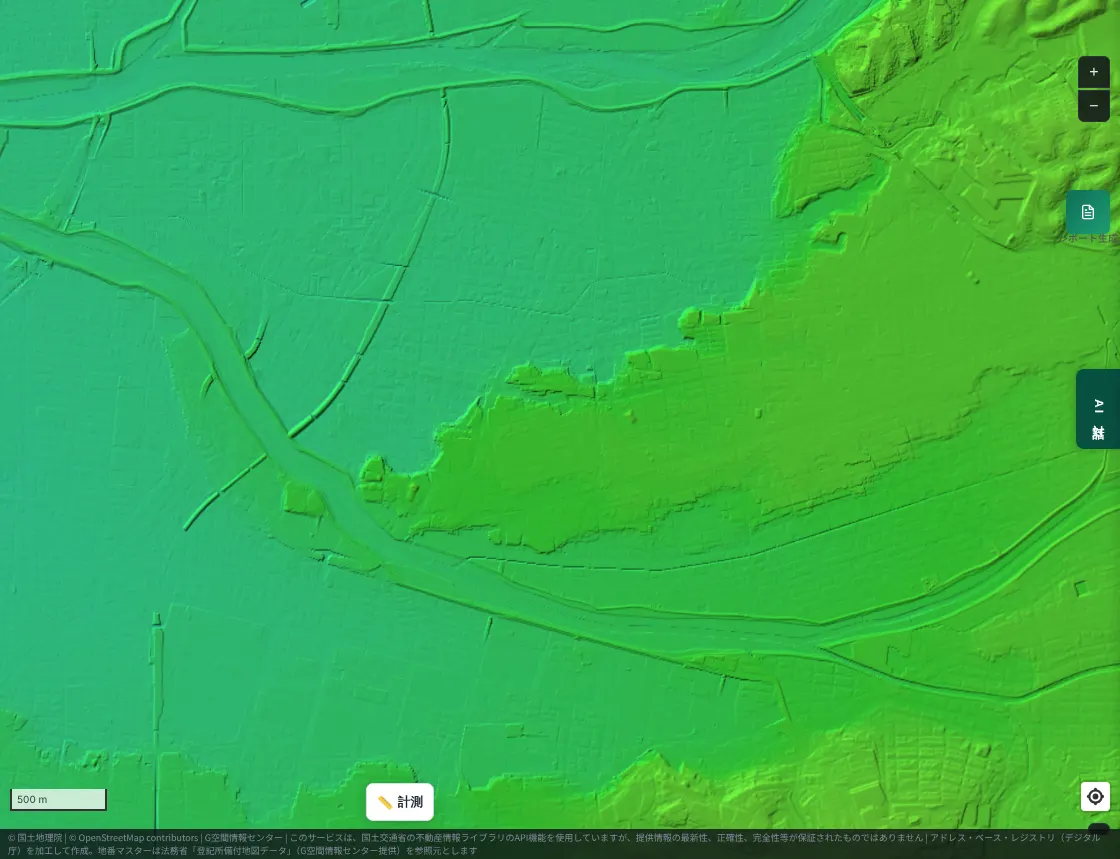Open the AI side panel tab
Screen dimensions: 1120x859
(1098, 409)
